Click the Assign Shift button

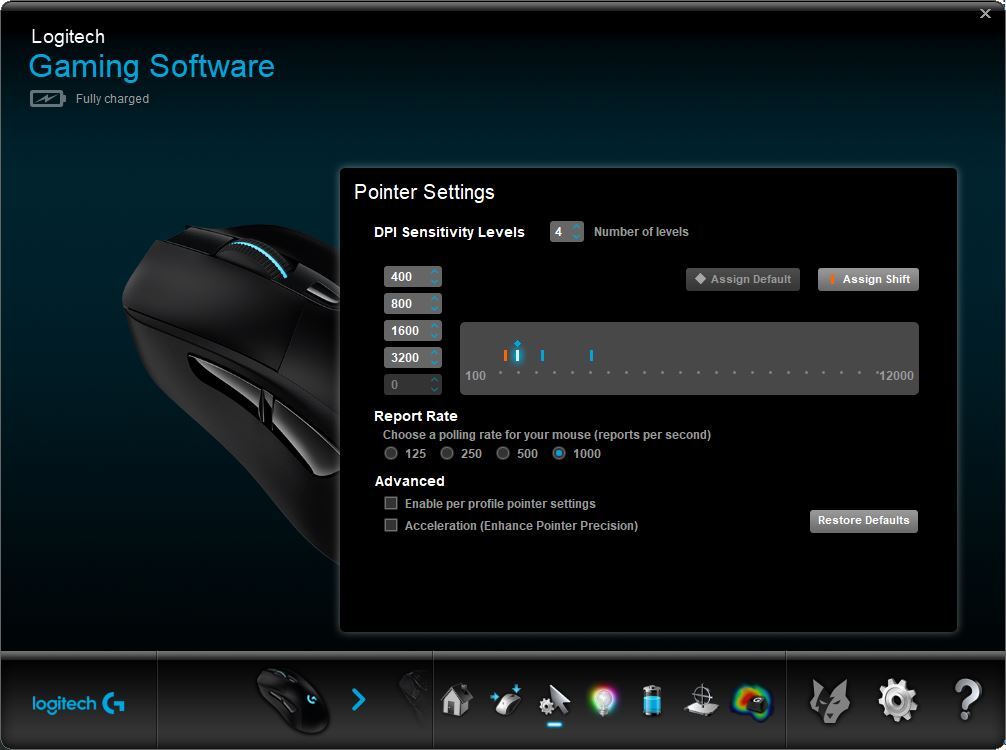click(x=867, y=279)
